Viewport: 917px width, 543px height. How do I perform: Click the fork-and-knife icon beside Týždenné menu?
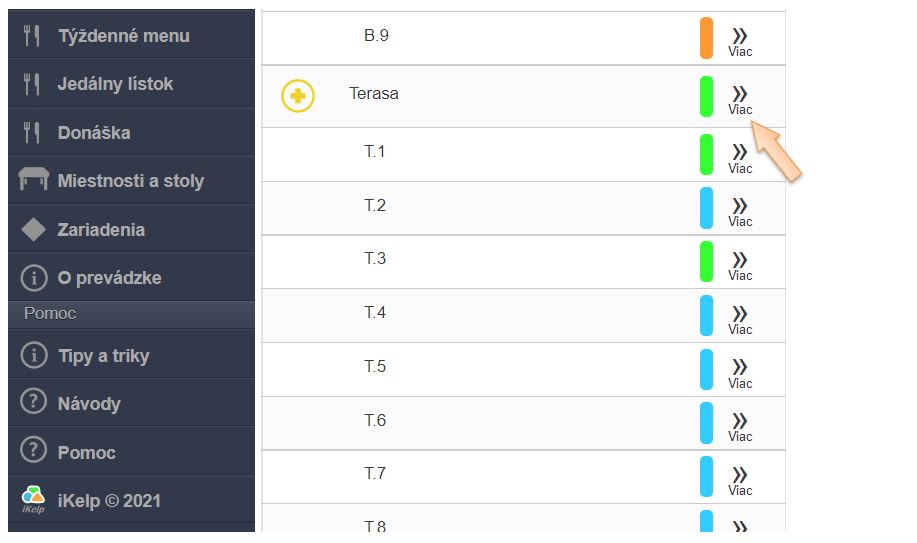(x=32, y=36)
